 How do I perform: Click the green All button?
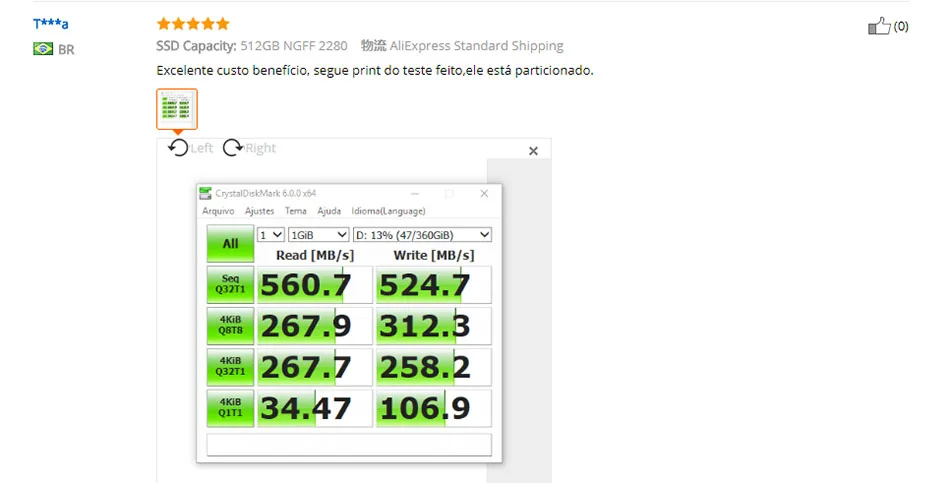[x=230, y=244]
